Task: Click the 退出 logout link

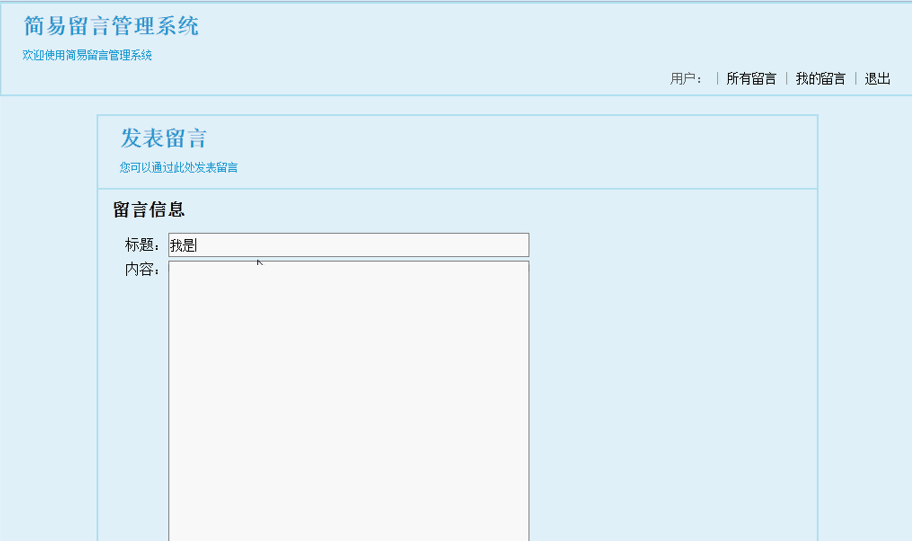Action: tap(877, 79)
